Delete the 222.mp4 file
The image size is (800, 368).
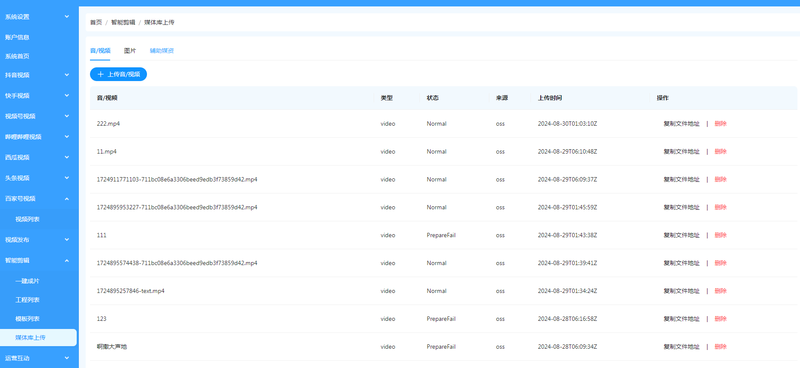click(x=720, y=124)
